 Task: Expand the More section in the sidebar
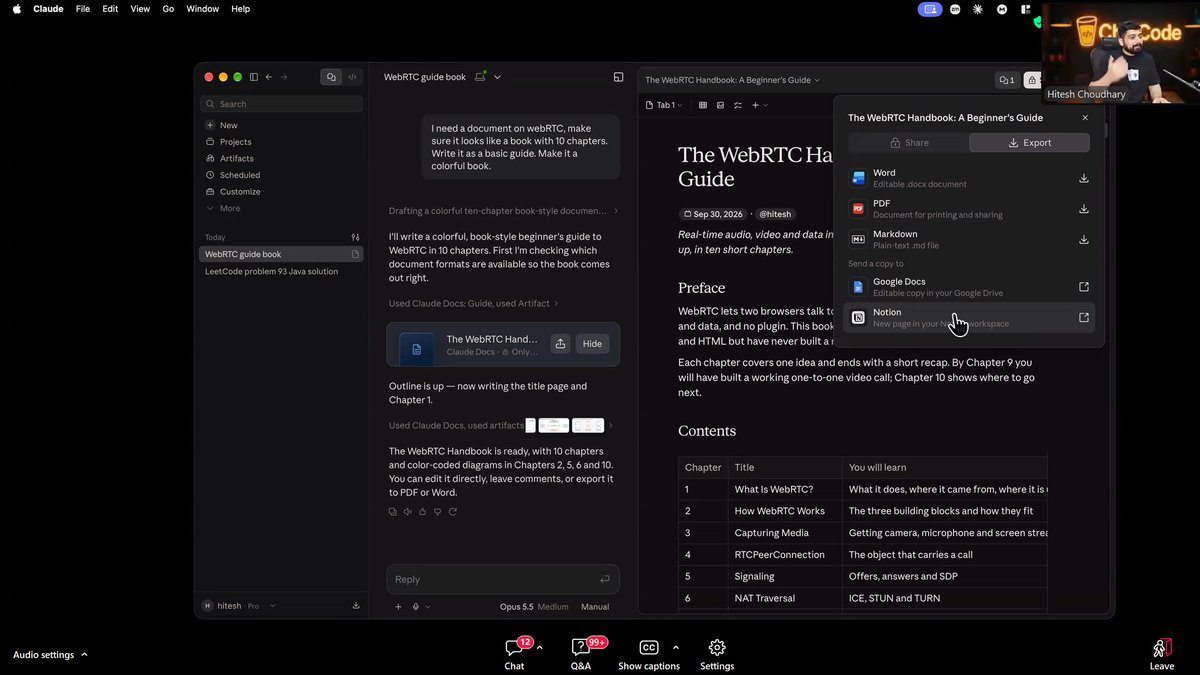[222, 208]
